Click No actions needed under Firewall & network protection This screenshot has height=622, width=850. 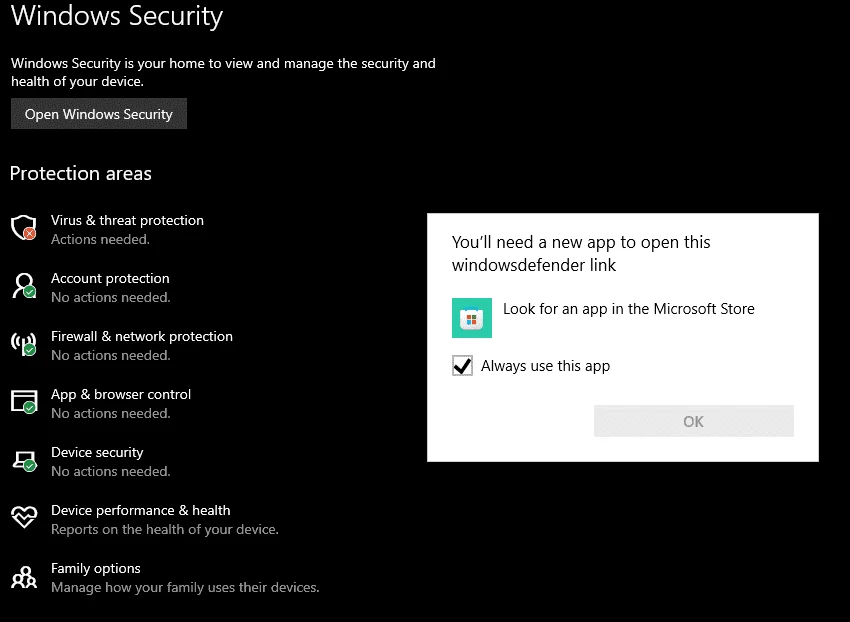coord(111,355)
